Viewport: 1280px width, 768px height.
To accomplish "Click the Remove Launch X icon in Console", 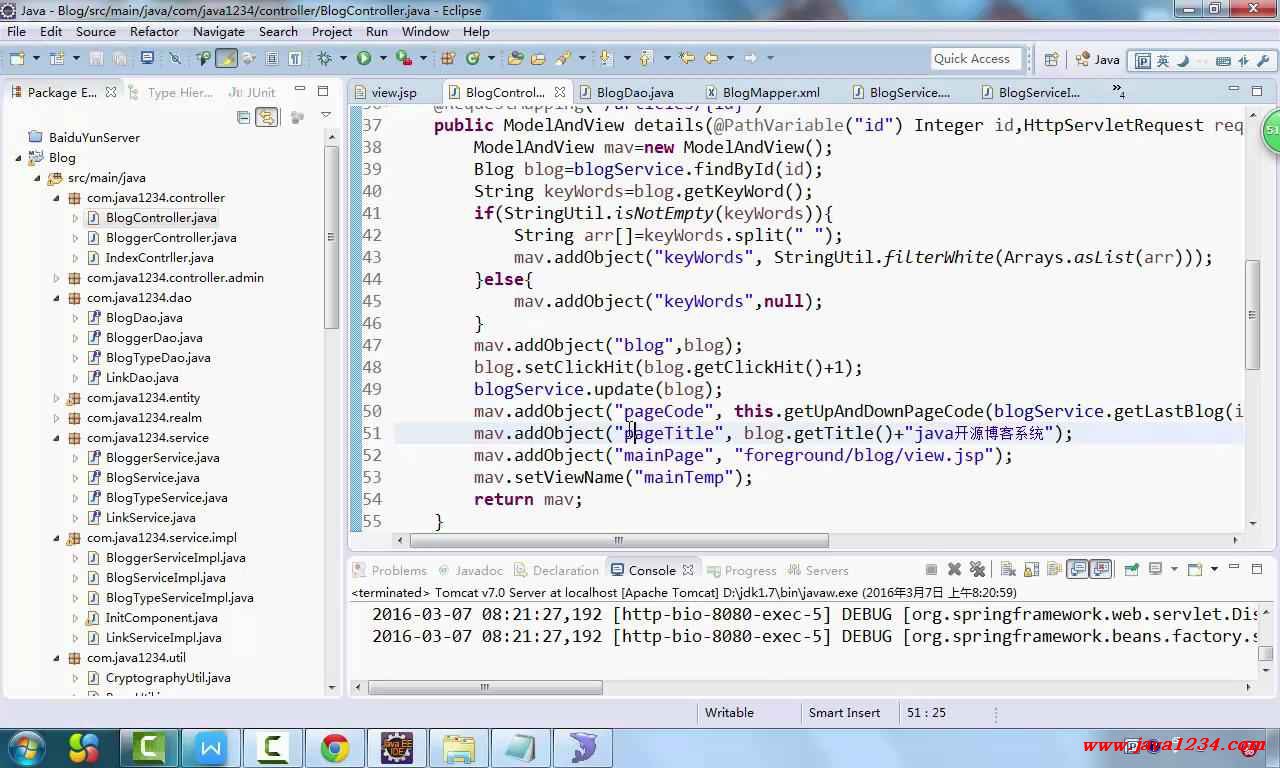I will [954, 570].
